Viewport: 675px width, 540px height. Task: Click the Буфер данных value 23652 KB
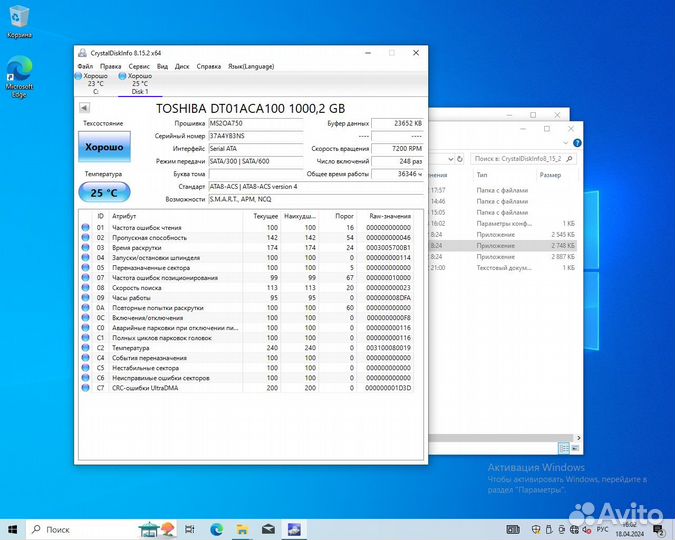click(398, 124)
